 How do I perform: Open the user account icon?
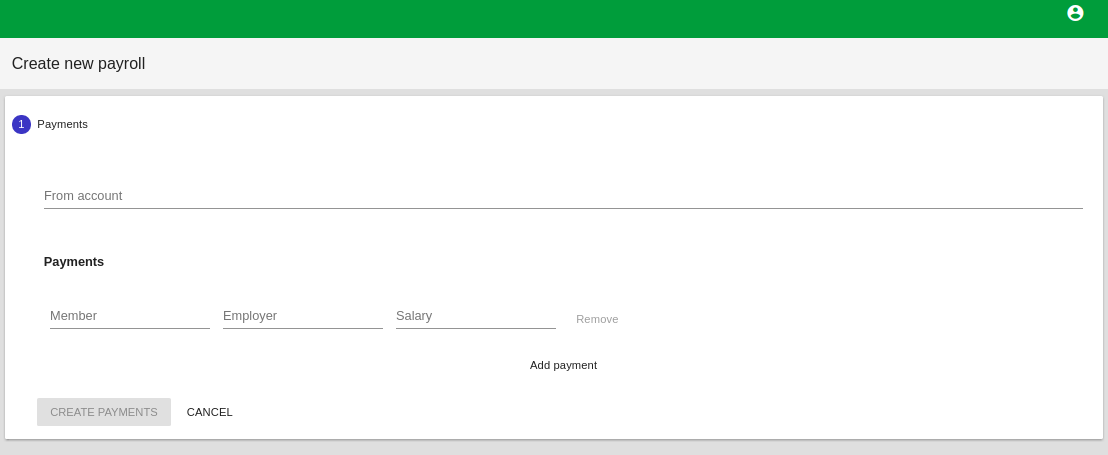point(1075,13)
